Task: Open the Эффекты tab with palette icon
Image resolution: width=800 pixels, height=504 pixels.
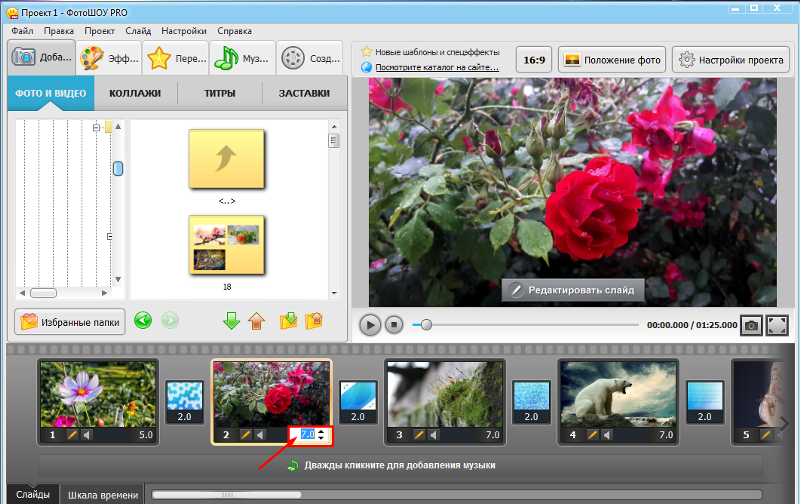Action: [x=109, y=58]
